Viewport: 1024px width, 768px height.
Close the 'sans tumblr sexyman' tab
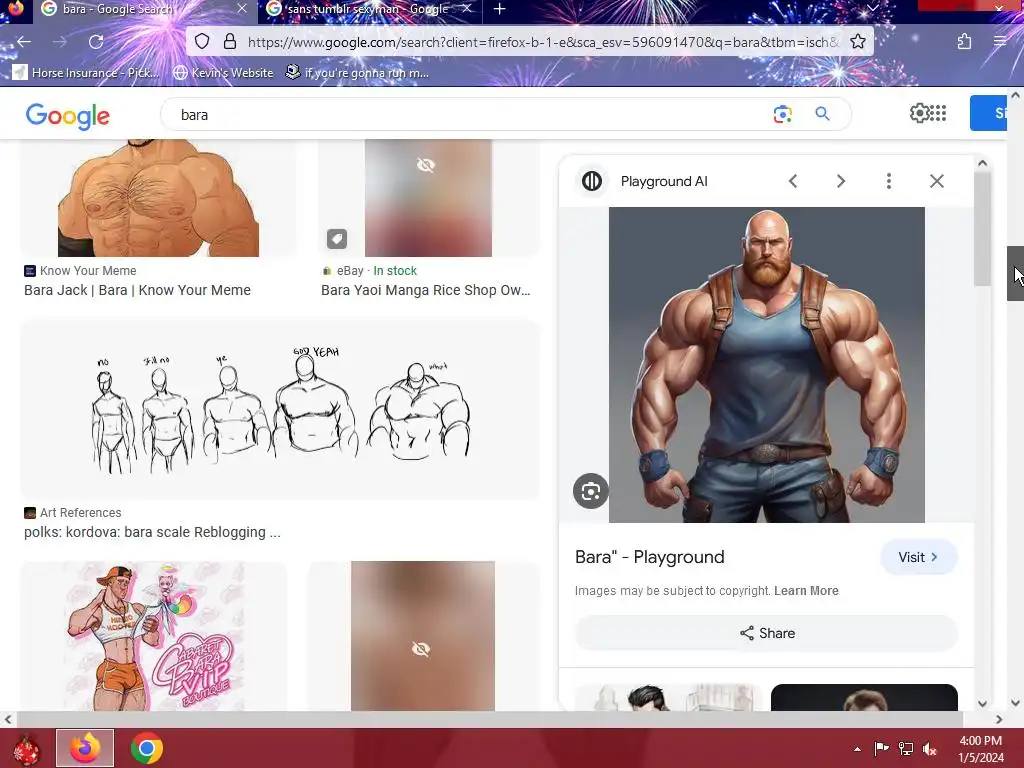466,8
